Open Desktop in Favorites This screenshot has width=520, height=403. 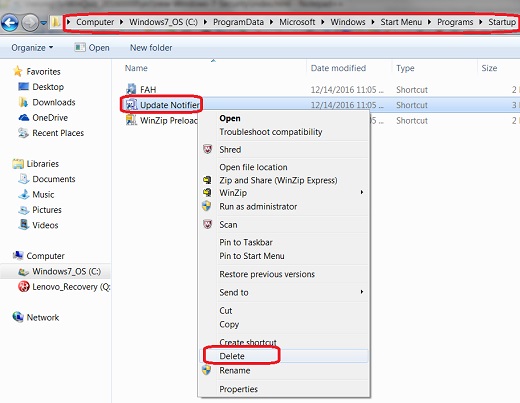(48, 87)
